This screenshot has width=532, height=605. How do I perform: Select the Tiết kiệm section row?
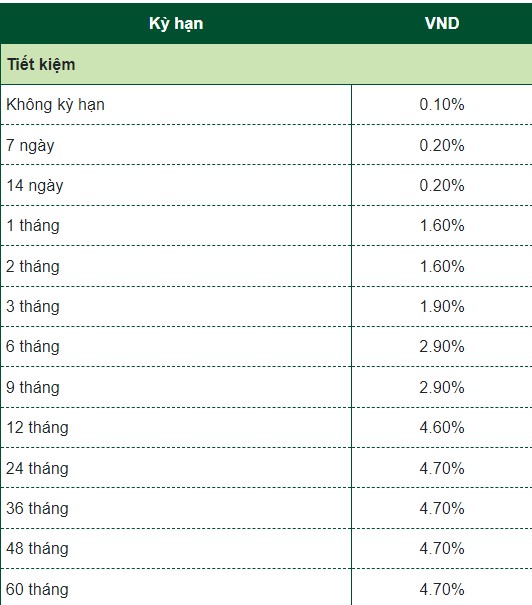pos(266,64)
